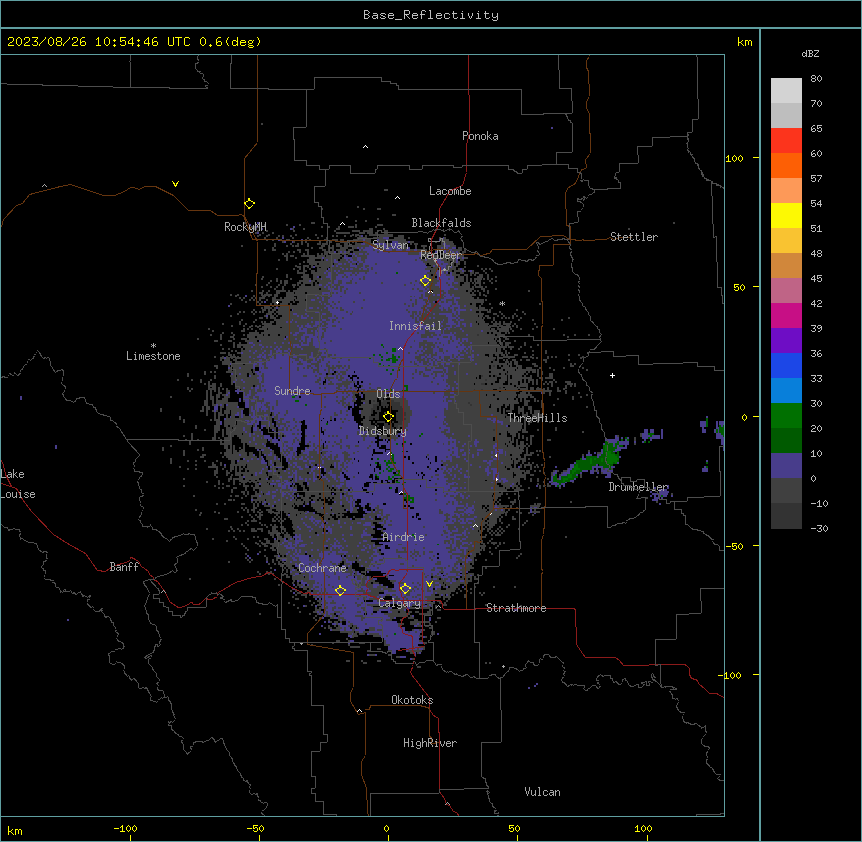Image resolution: width=862 pixels, height=842 pixels.
Task: Click the Okotoks label
Action: coord(412,700)
